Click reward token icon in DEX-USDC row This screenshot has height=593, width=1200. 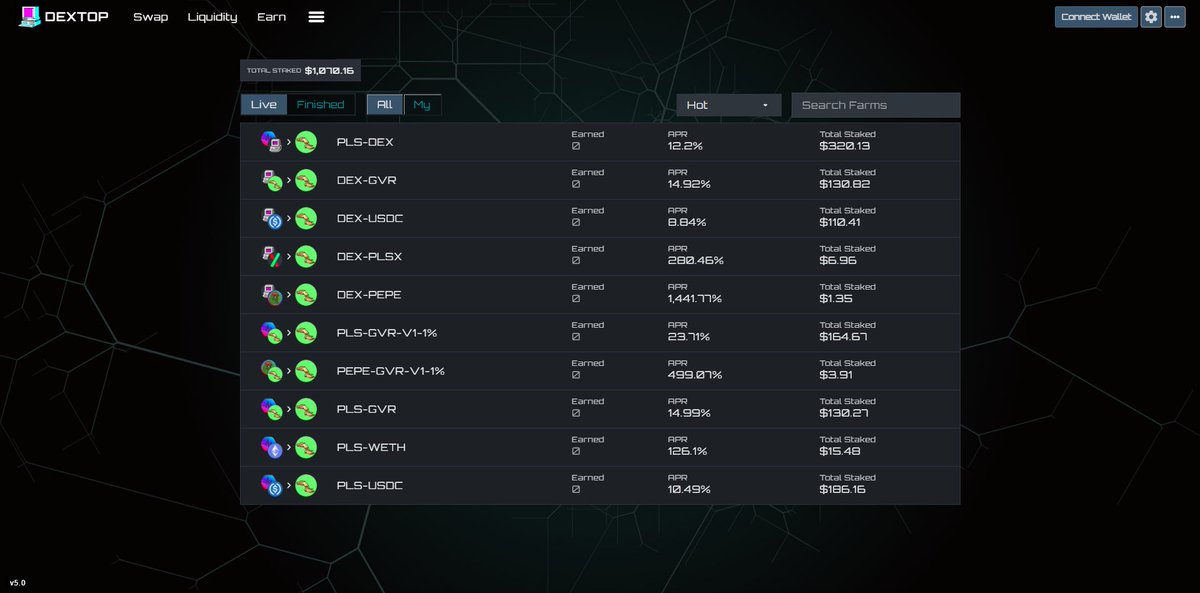click(x=306, y=219)
